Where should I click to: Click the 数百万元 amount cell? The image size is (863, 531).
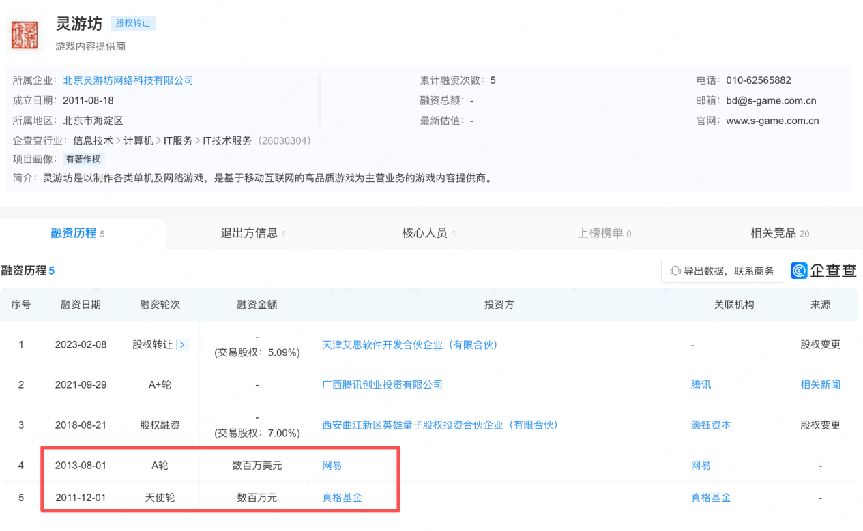click(x=256, y=497)
